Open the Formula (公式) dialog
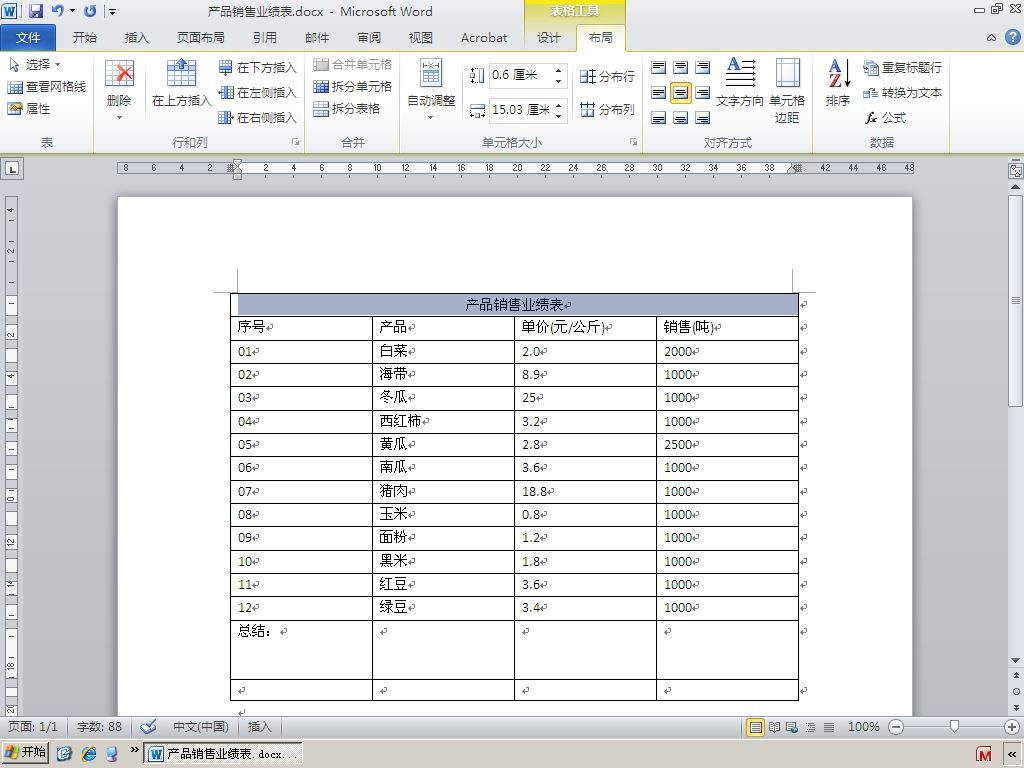1024x768 pixels. [x=885, y=118]
